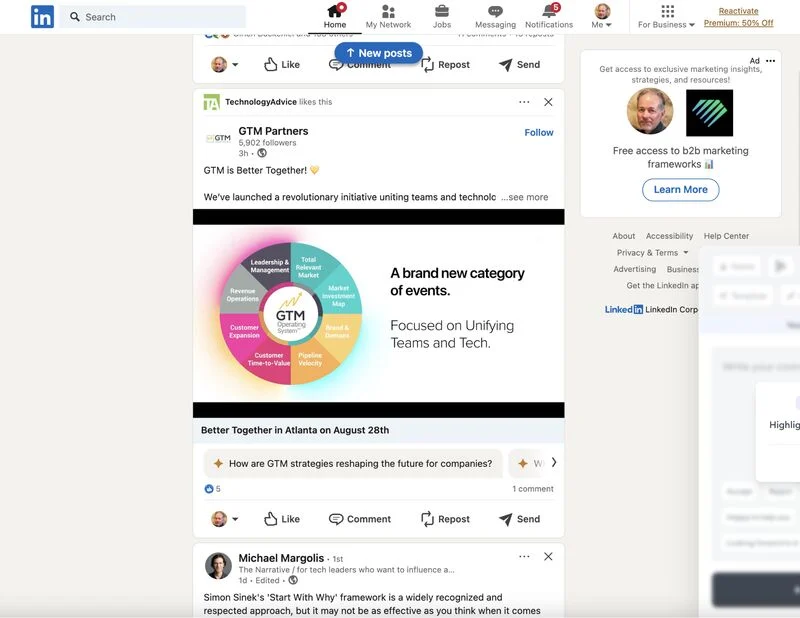Screen dimensions: 800x618
Task: Expand Privacy & Terms dropdown
Action: pos(653,253)
